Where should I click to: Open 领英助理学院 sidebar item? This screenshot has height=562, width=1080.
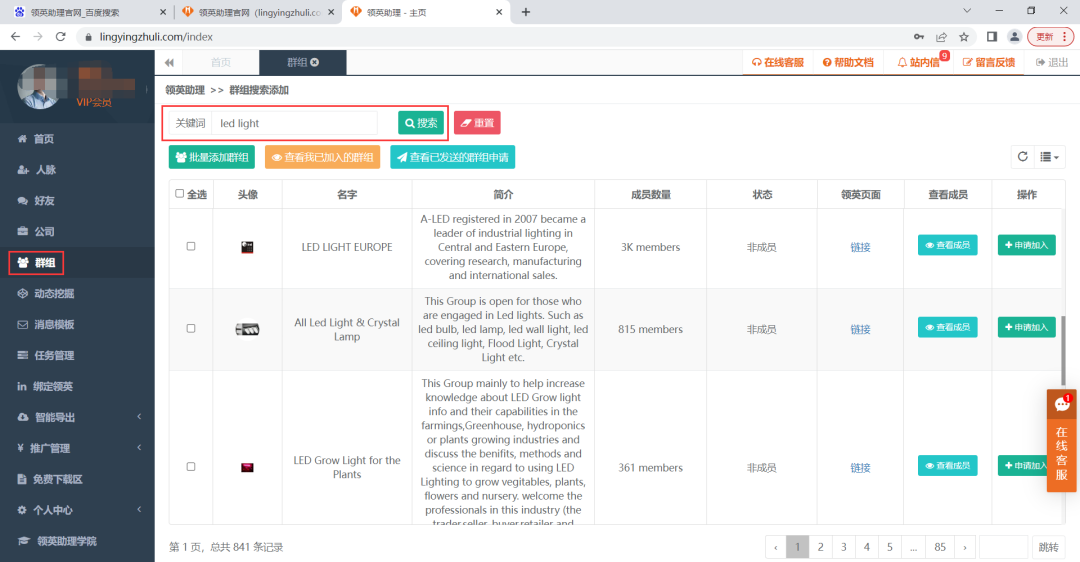(77, 541)
